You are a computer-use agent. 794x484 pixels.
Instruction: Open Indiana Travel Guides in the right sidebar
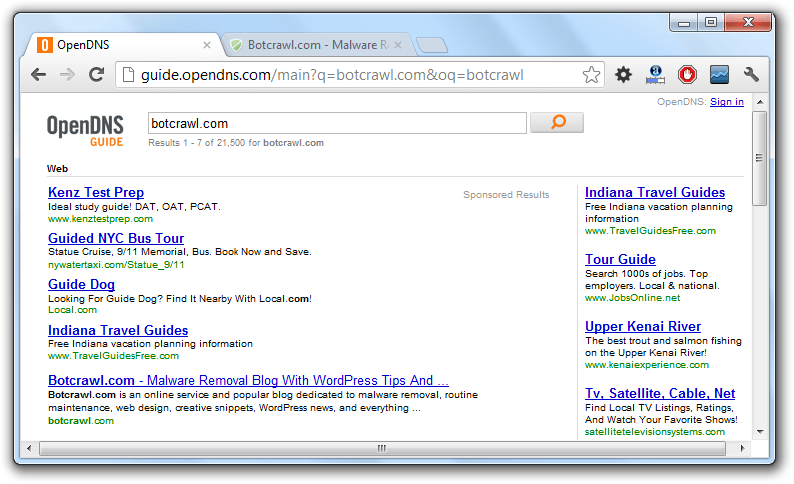pyautogui.click(x=655, y=192)
